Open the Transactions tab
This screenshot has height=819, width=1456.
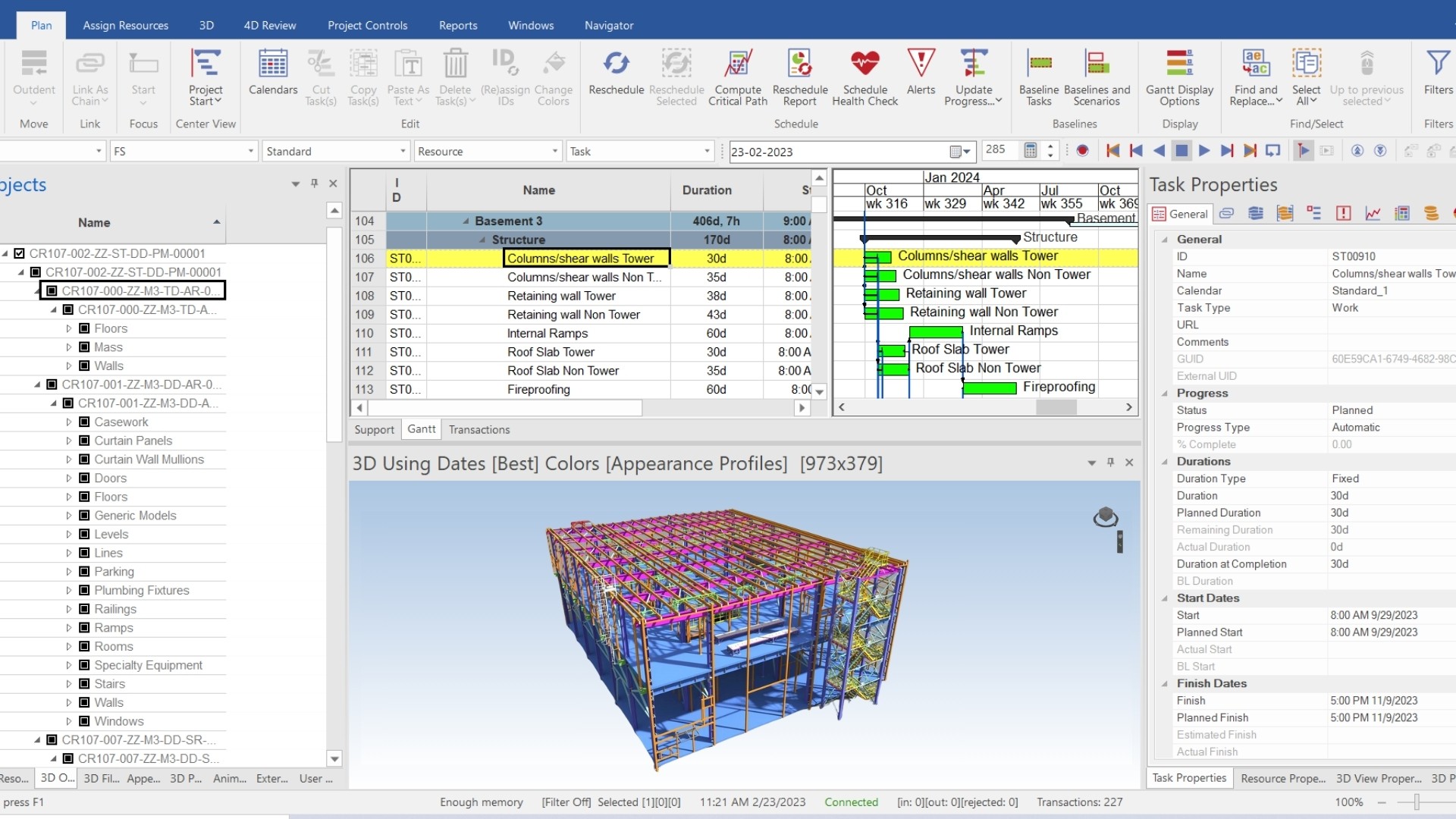[479, 429]
